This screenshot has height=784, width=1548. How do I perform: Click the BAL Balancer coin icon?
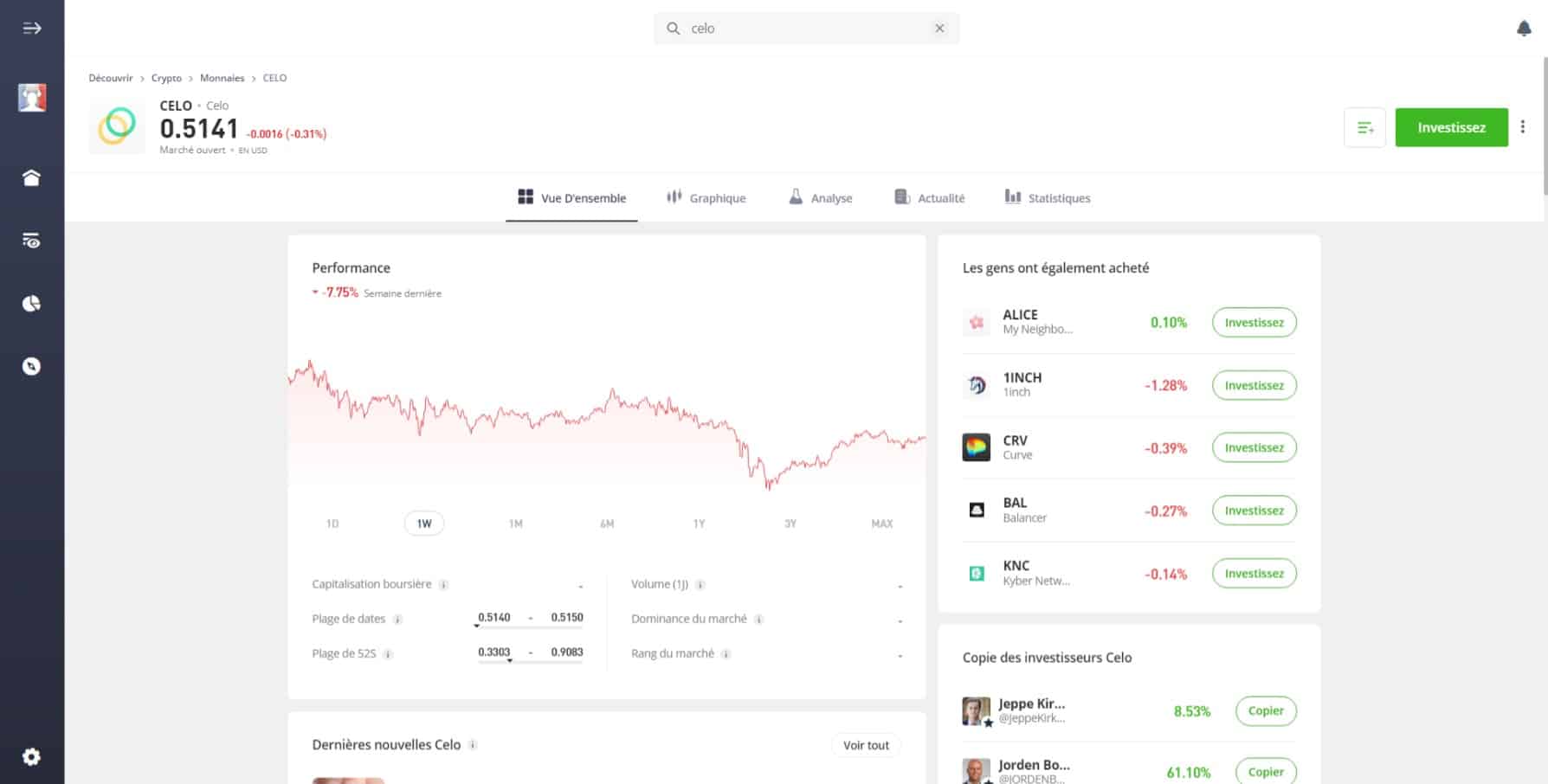(x=977, y=511)
